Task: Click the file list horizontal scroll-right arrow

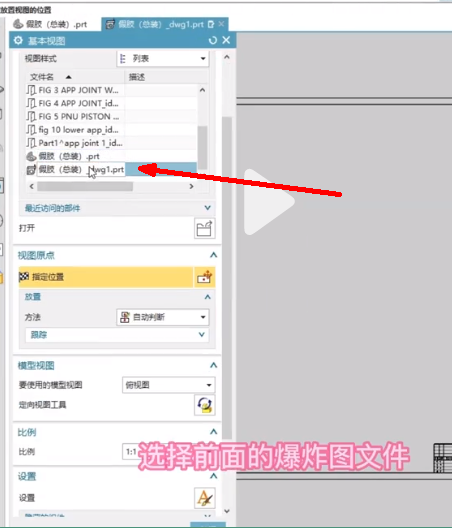Action: [x=192, y=186]
